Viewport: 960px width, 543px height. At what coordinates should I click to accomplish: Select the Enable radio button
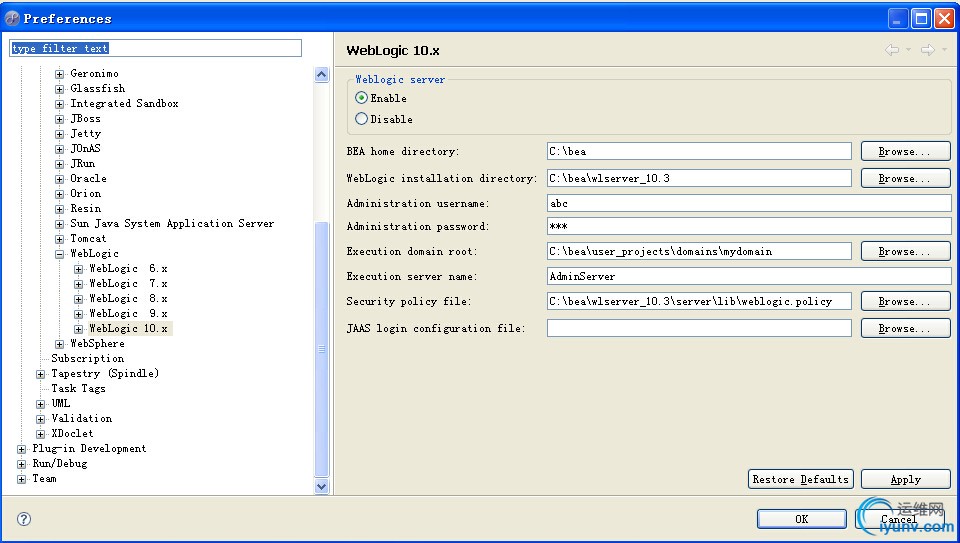tap(361, 98)
